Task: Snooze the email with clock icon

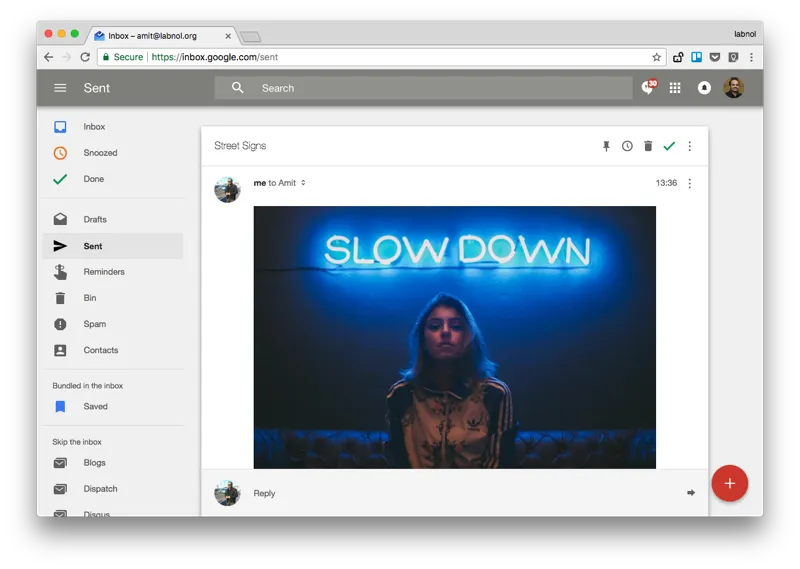Action: click(627, 146)
